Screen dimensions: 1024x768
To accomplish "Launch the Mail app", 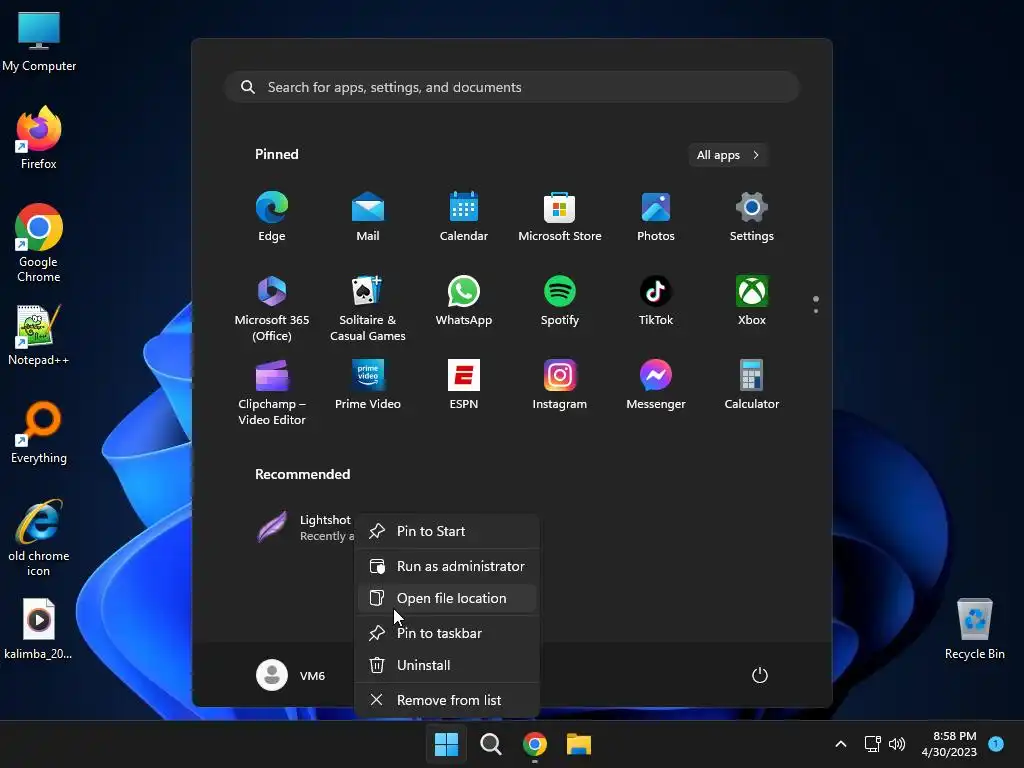I will (368, 216).
